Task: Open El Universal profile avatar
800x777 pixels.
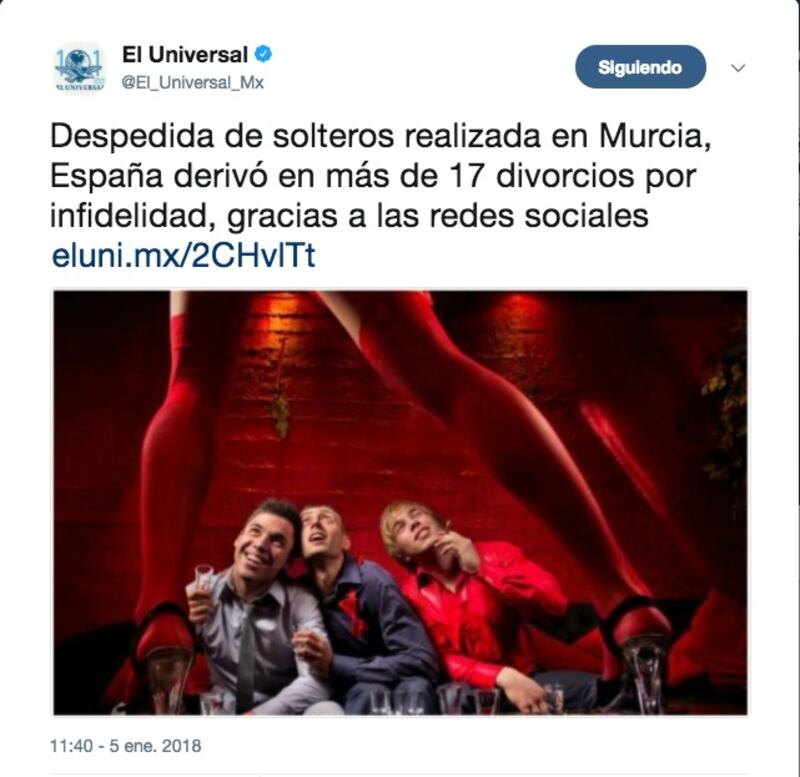Action: [x=79, y=67]
